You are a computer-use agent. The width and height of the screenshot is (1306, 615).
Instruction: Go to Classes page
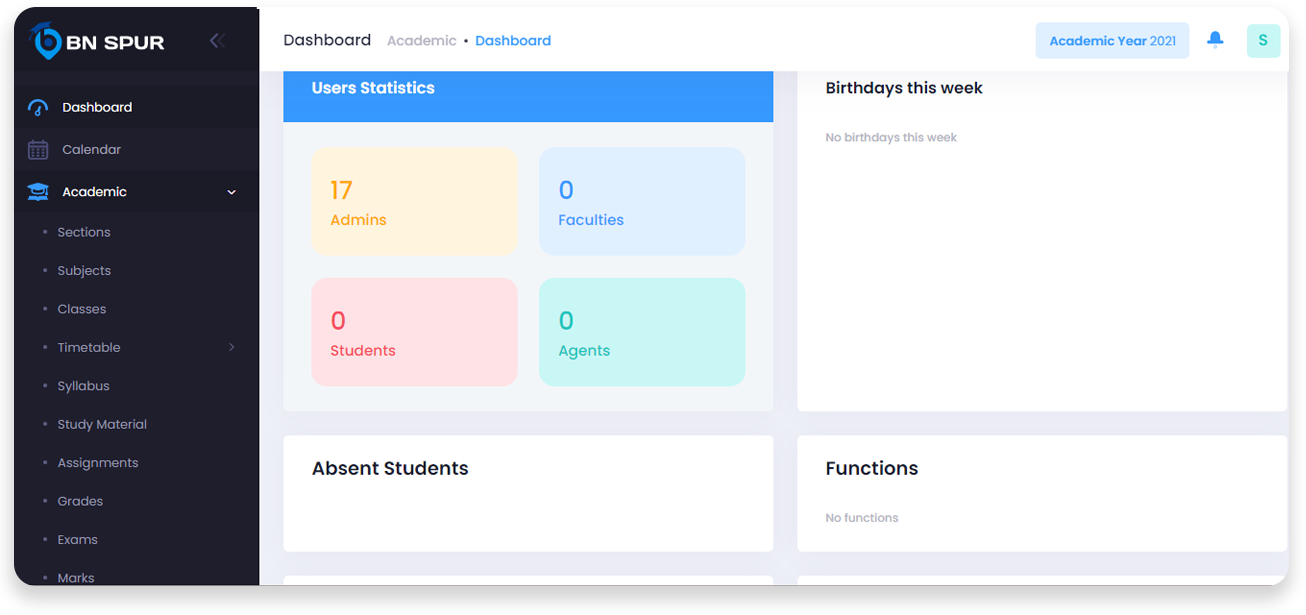click(82, 309)
